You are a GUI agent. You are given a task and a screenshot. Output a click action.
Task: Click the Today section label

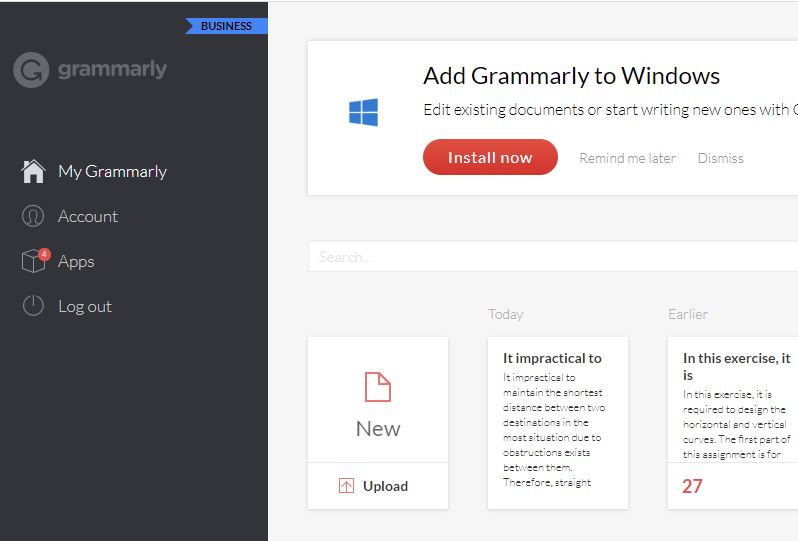505,314
